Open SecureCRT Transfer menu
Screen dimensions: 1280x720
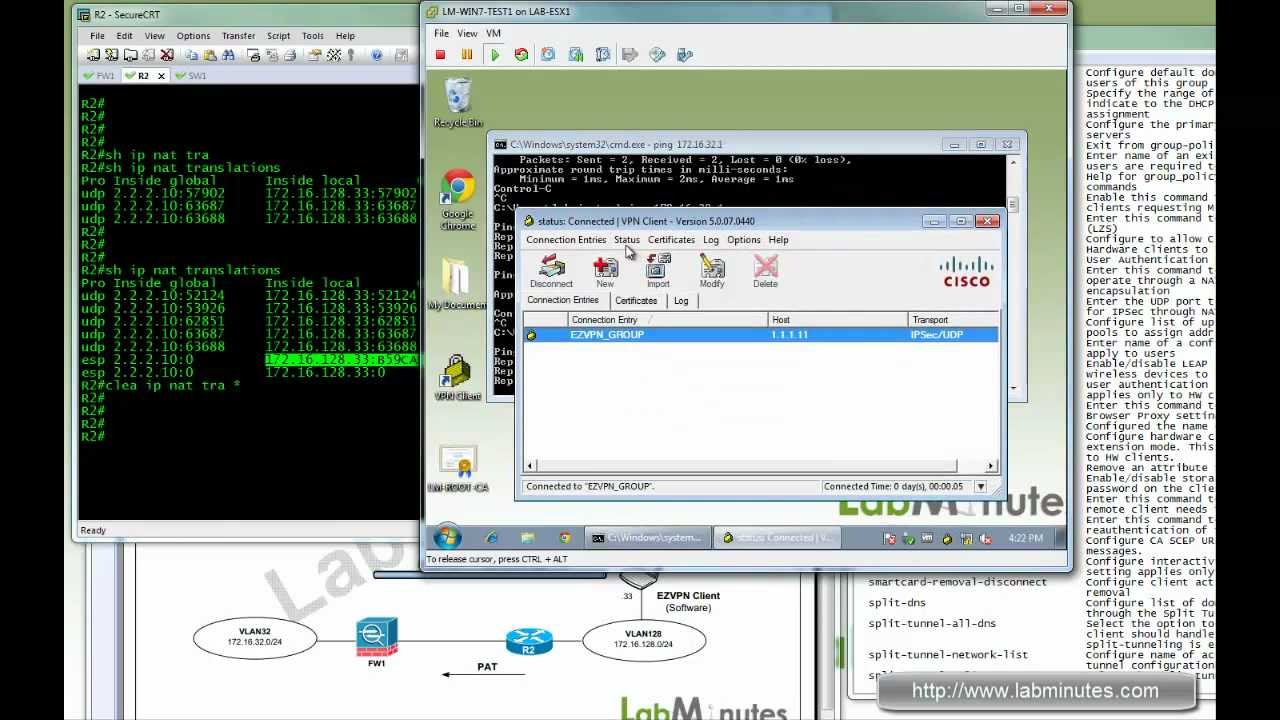[238, 36]
